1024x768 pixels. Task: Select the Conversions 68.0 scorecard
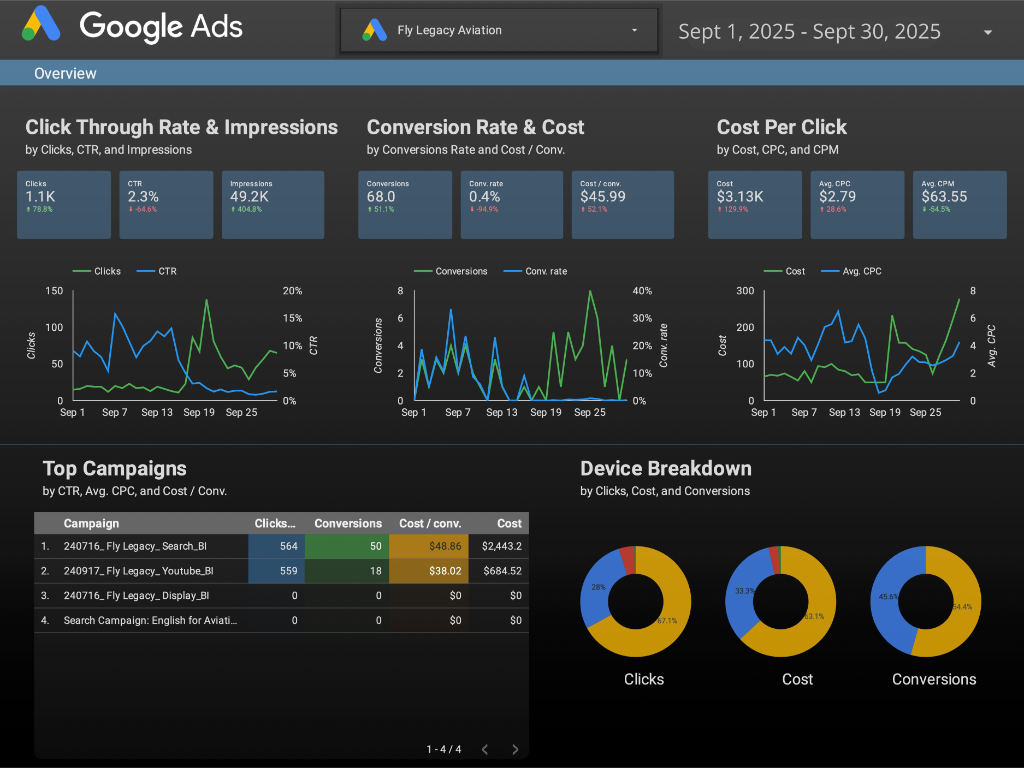405,204
